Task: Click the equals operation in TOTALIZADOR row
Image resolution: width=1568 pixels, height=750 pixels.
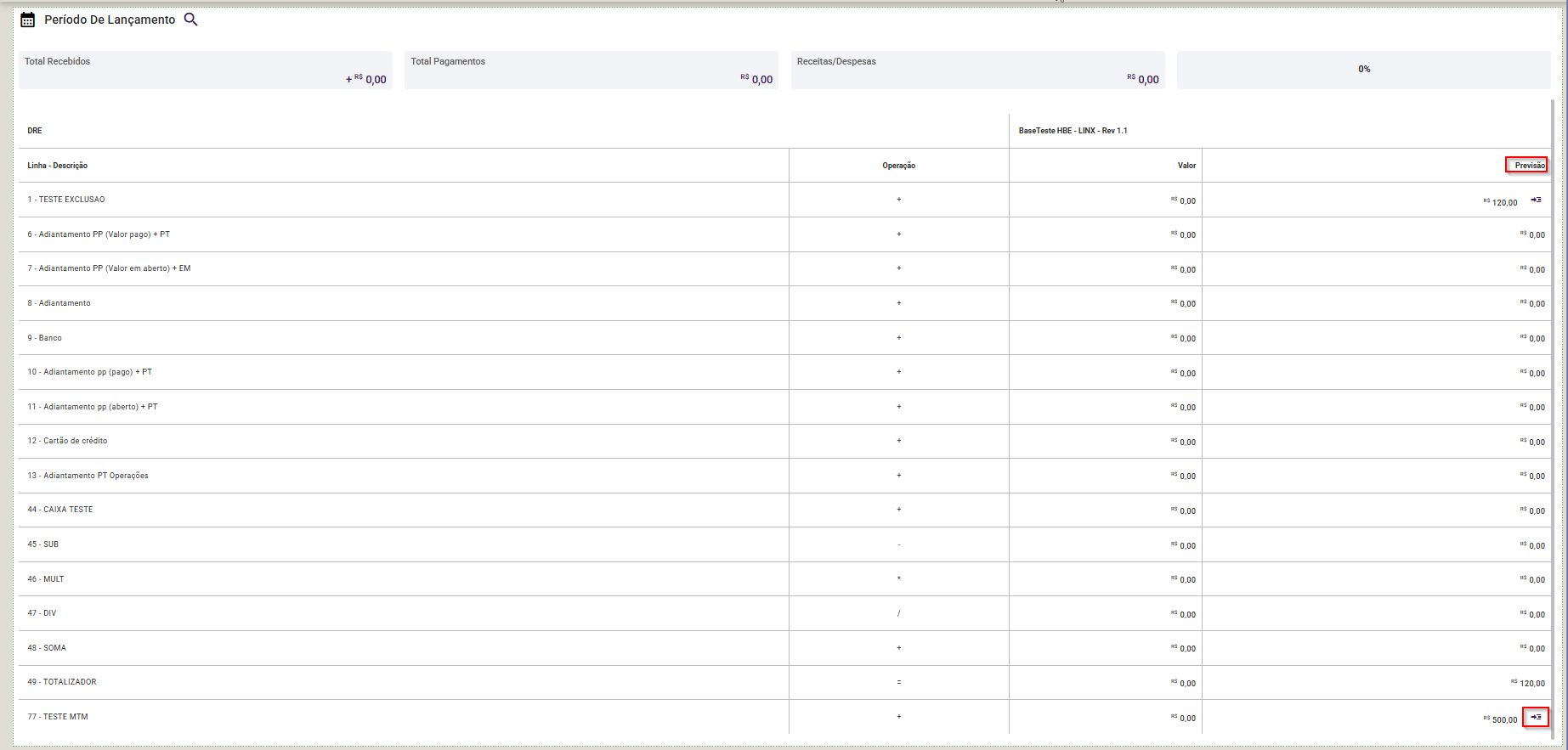Action: click(898, 682)
